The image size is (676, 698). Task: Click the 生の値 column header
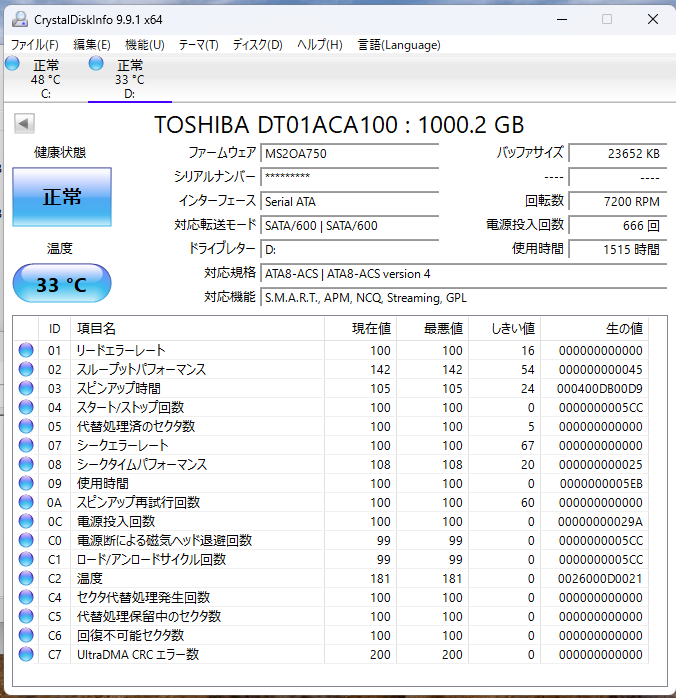[595, 329]
